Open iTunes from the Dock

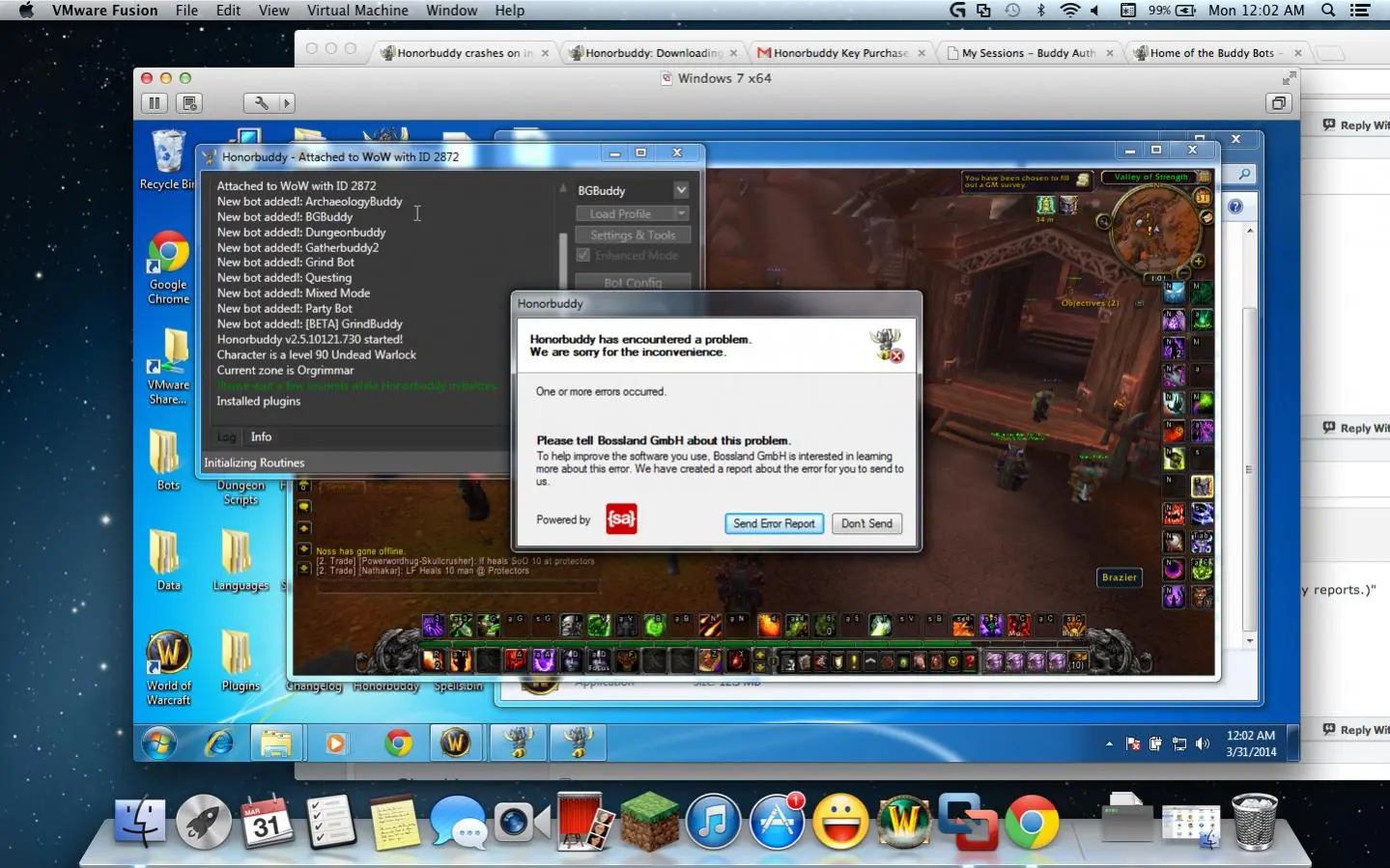point(713,822)
